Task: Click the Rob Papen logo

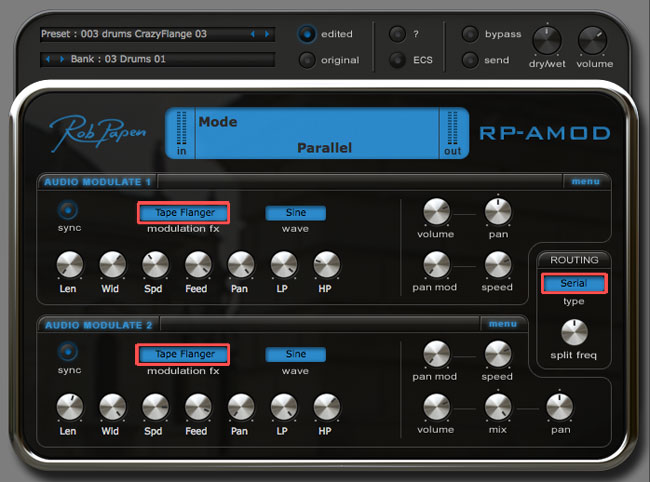Action: [98, 133]
